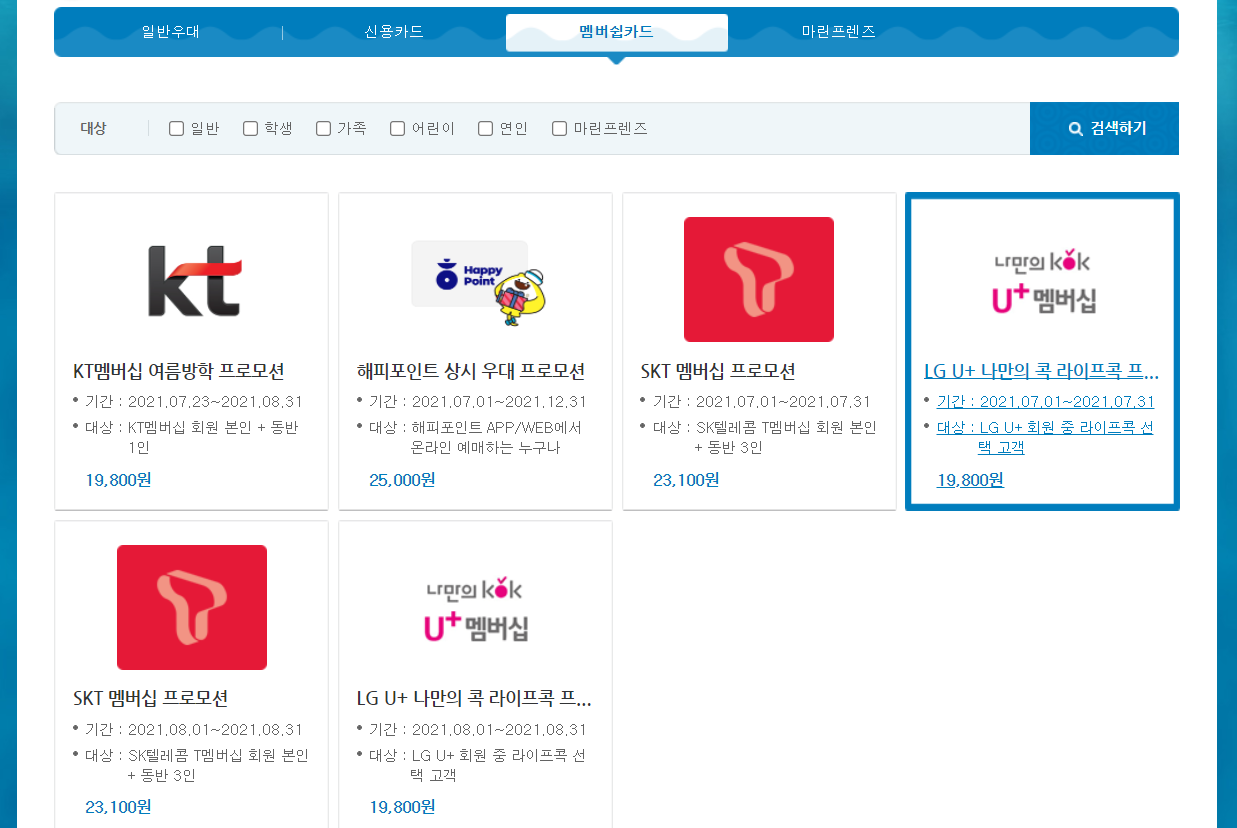Click T logo of SKT 08.01~08.31 promotion
1237x828 pixels.
[192, 607]
